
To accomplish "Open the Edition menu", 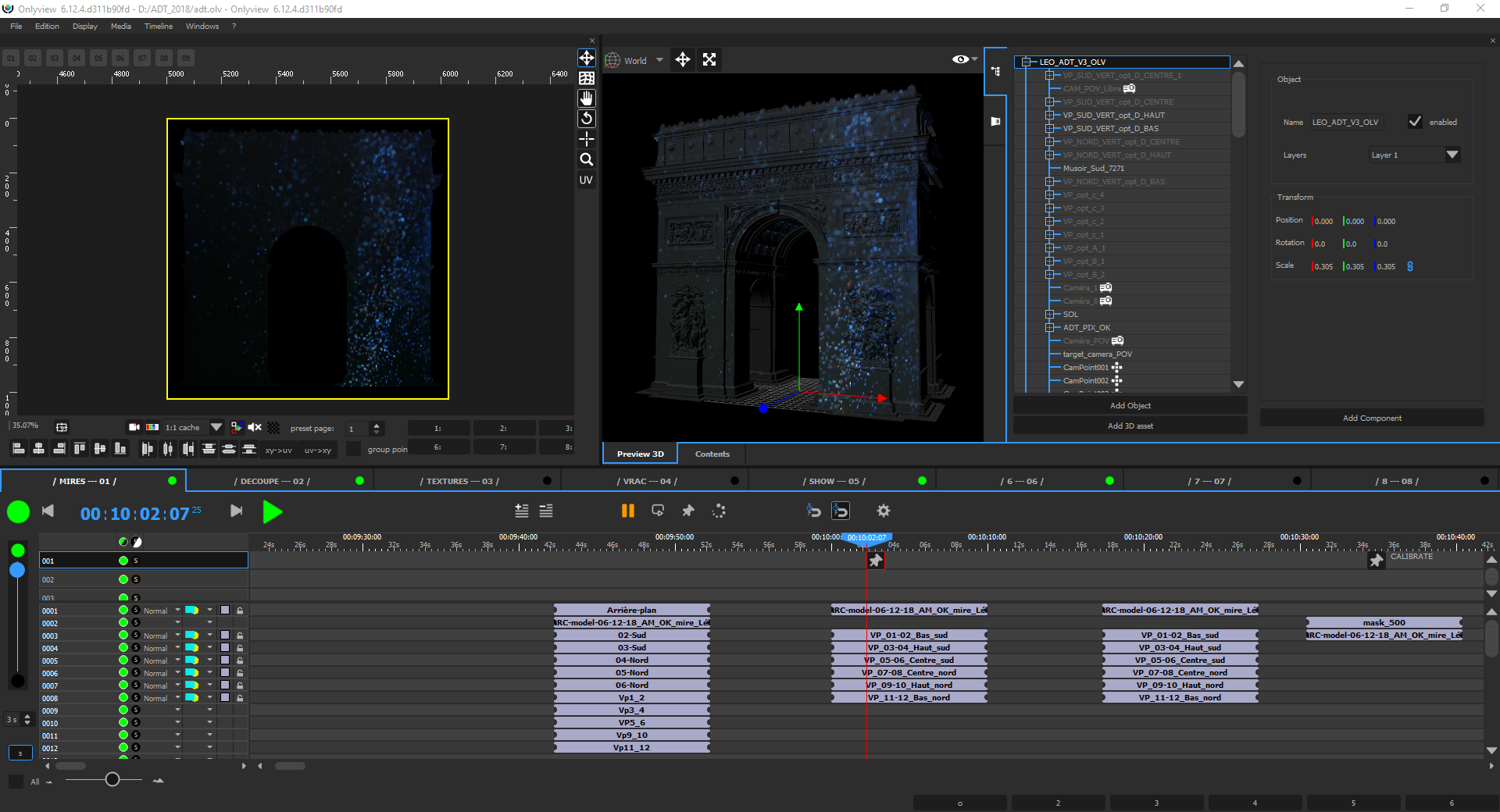I will click(47, 26).
